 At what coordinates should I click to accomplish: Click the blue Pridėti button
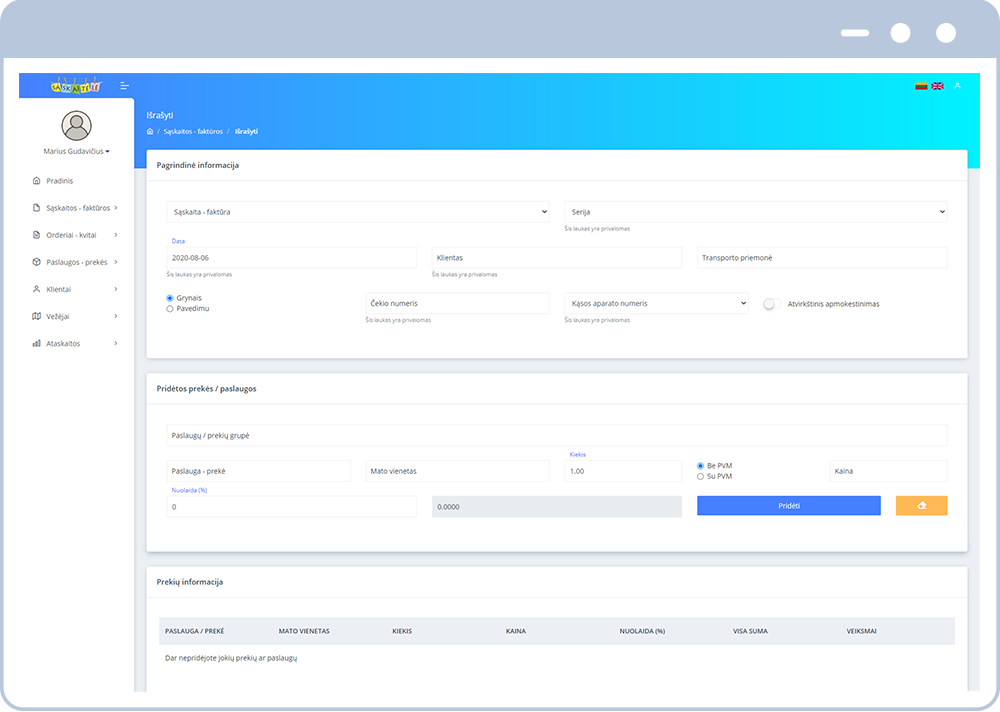789,505
